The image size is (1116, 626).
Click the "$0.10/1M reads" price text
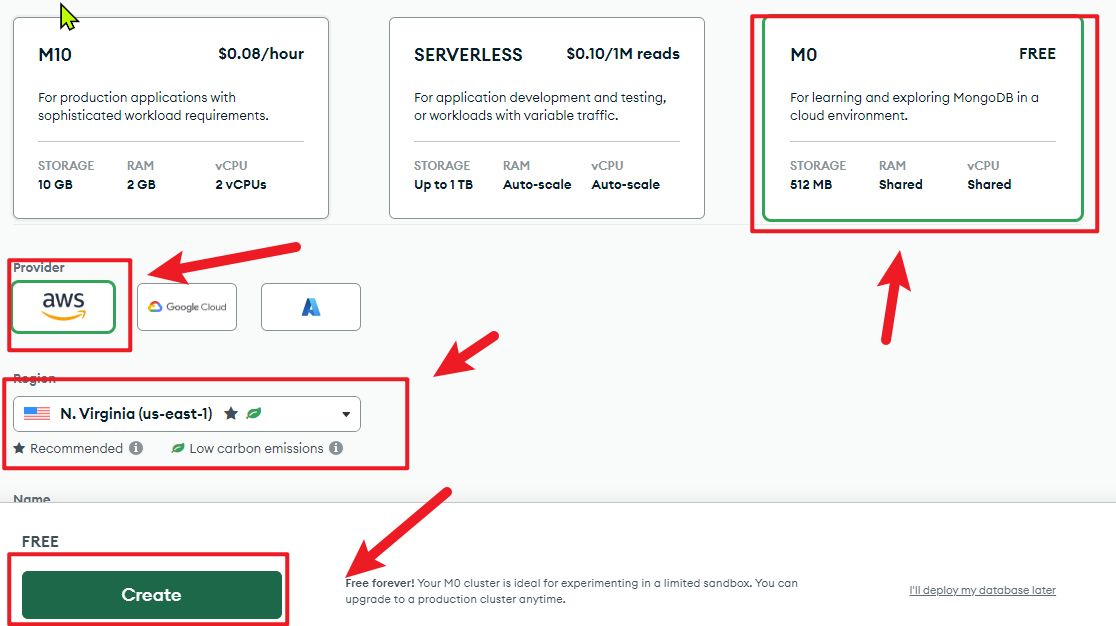coord(623,54)
